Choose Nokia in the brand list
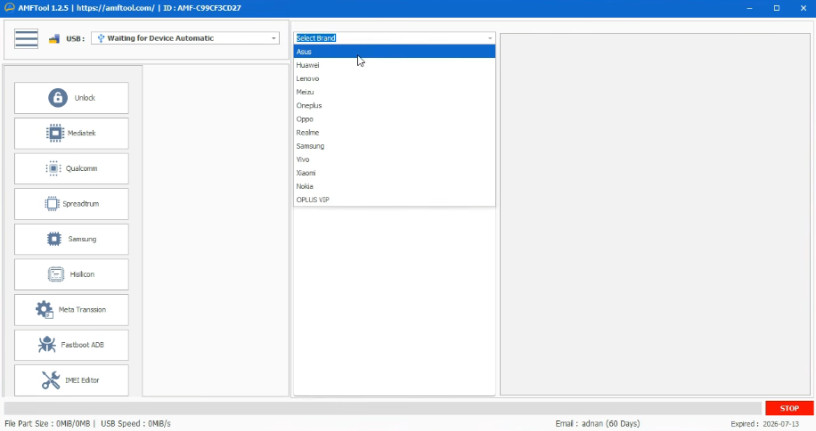 pyautogui.click(x=394, y=186)
